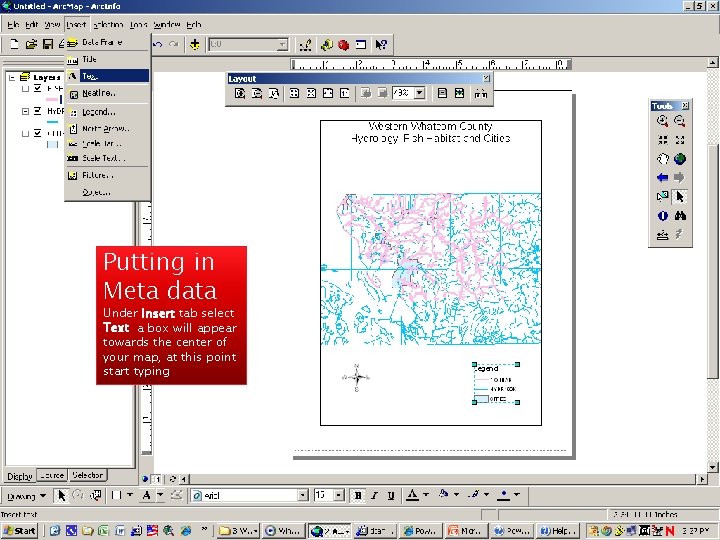Toggle visibility of first layer checkbox
720x540 pixels.
pos(38,88)
